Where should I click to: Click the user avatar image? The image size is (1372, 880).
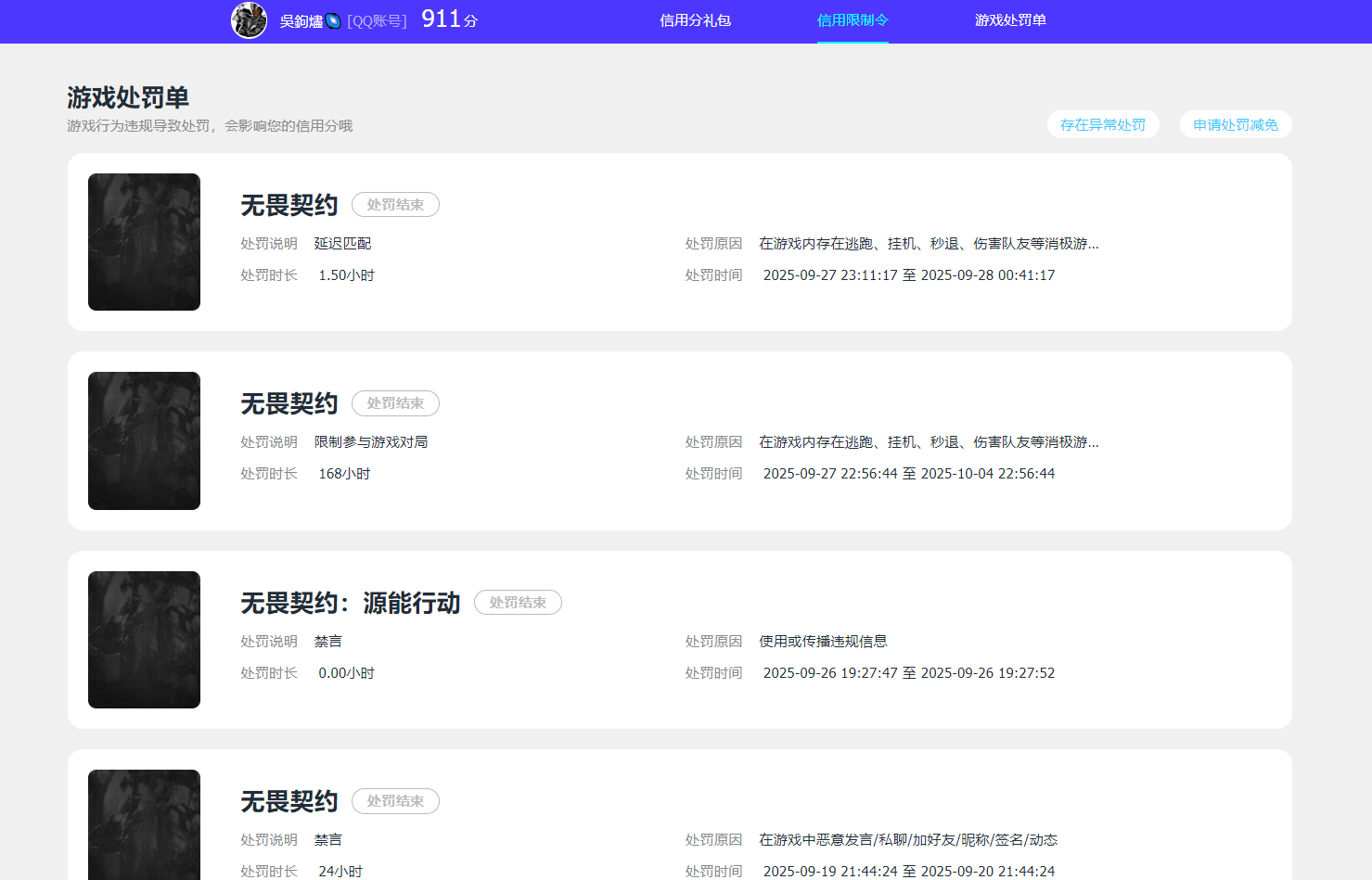[248, 20]
